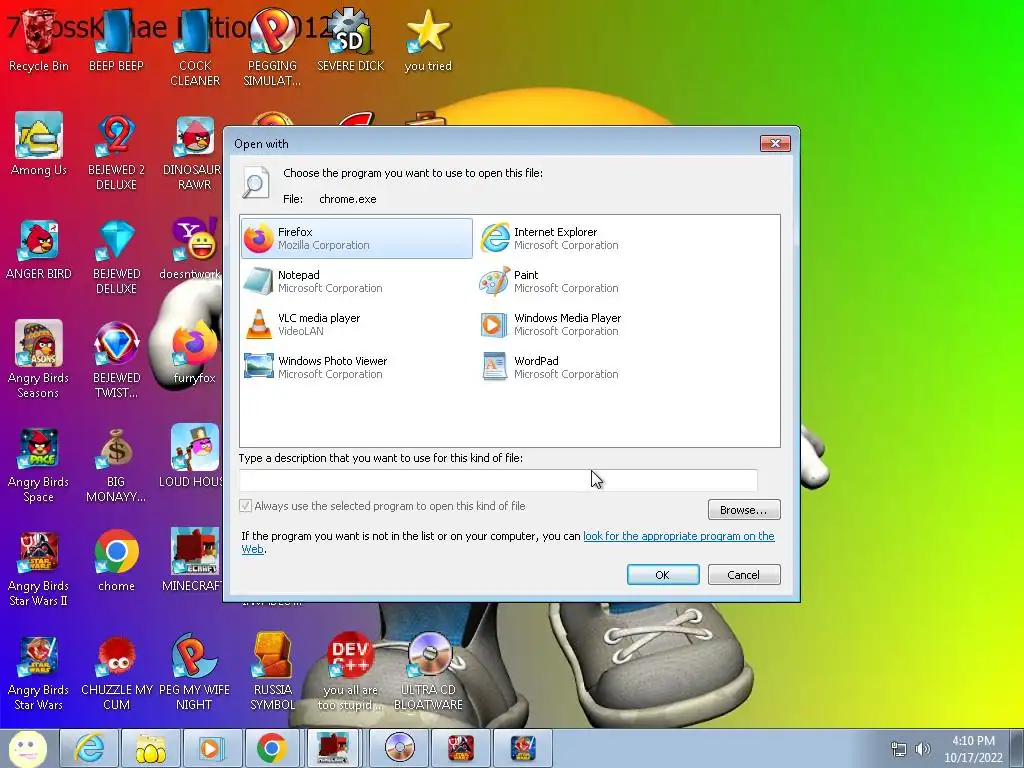Select VLC media player entry
Image resolution: width=1024 pixels, height=768 pixels.
[357, 325]
